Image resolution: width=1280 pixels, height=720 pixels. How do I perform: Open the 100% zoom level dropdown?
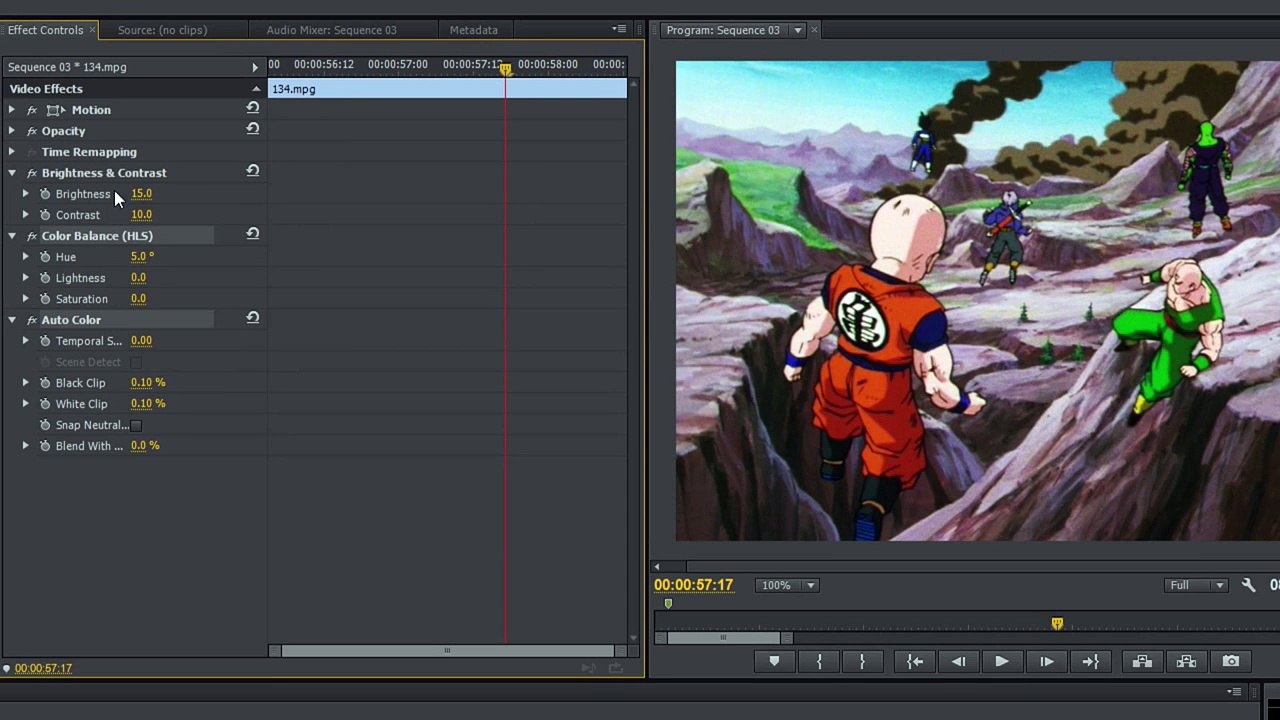coord(789,585)
